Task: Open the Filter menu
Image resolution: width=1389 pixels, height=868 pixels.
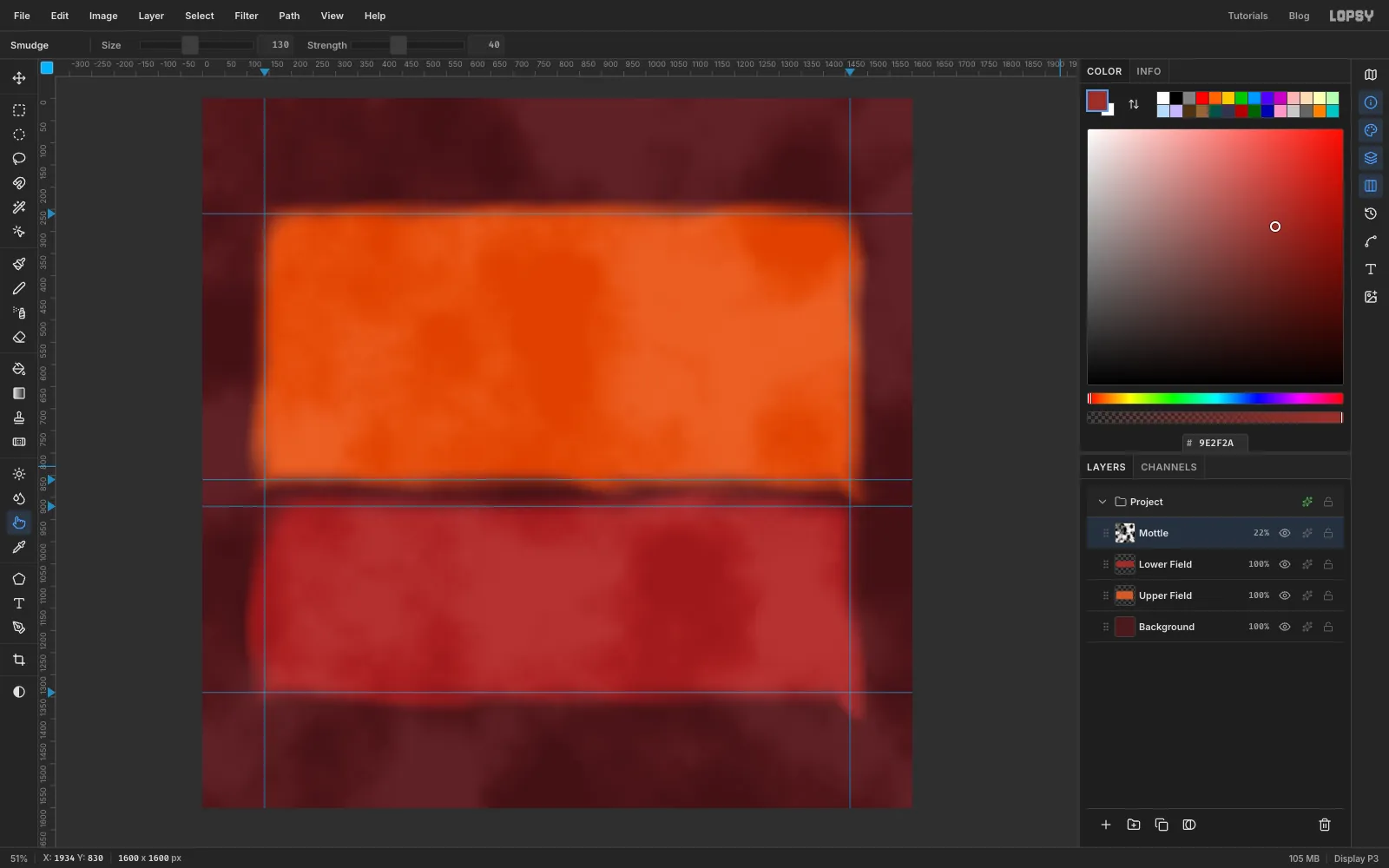Action: tap(247, 16)
